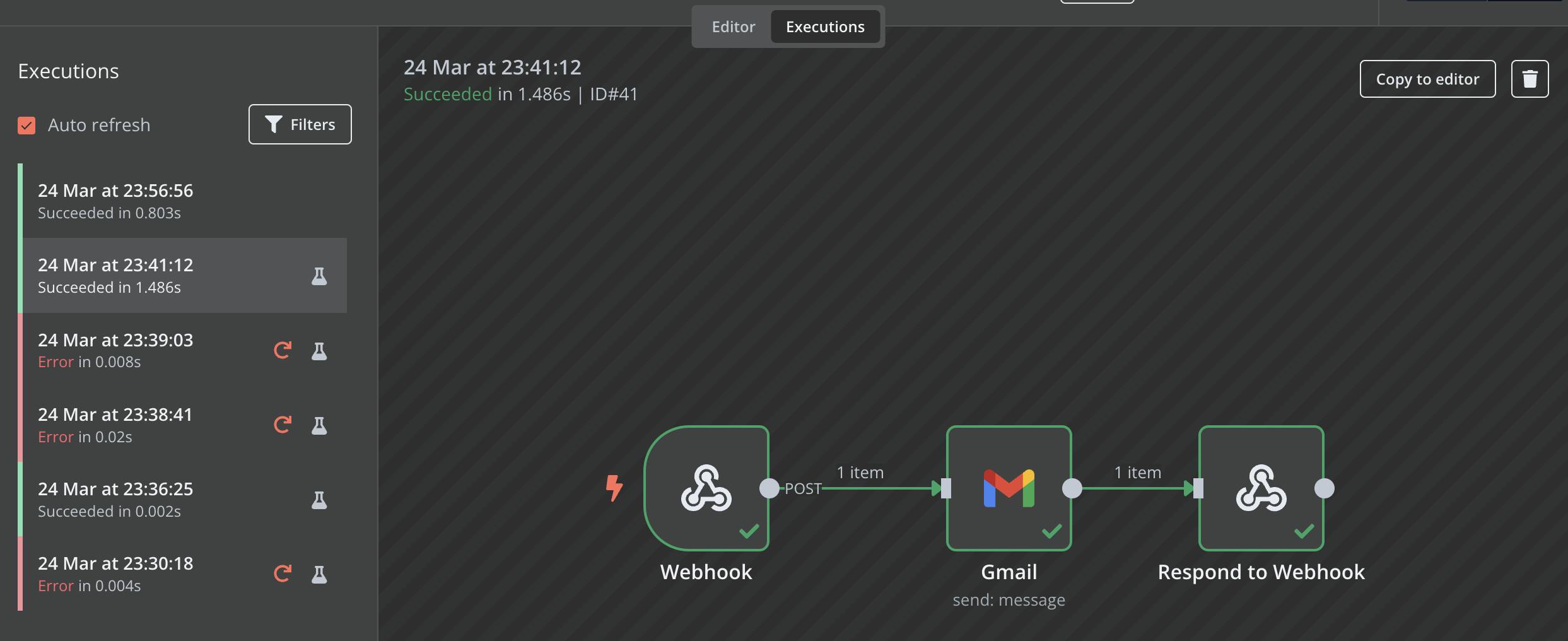Click the Respond to Webhook label

tap(1261, 572)
